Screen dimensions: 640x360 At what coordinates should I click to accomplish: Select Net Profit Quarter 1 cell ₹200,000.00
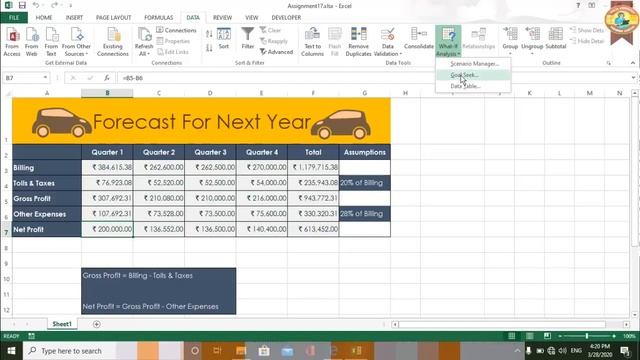tap(107, 229)
